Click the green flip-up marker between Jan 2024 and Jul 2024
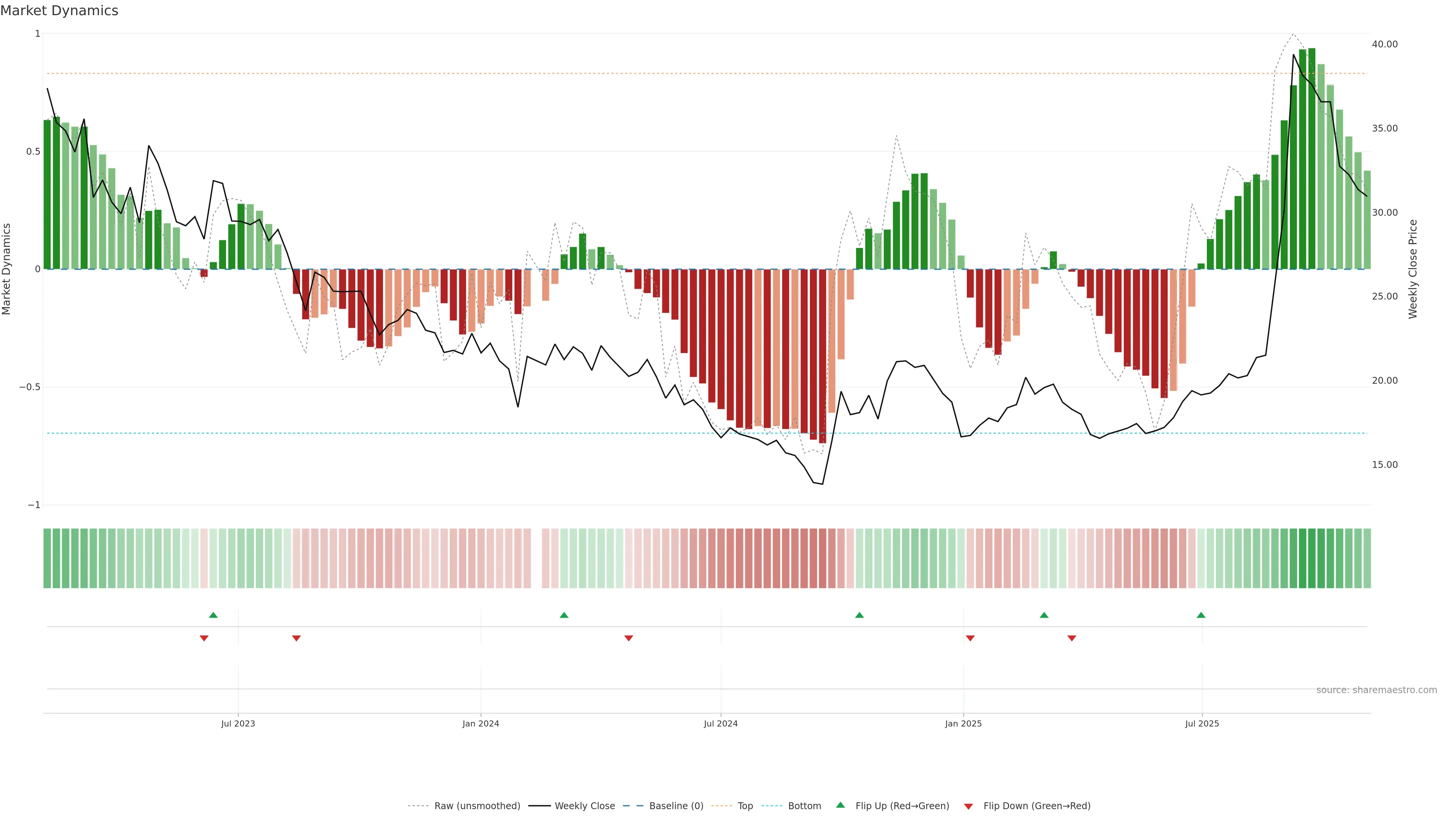The height and width of the screenshot is (819, 1456). tap(563, 615)
